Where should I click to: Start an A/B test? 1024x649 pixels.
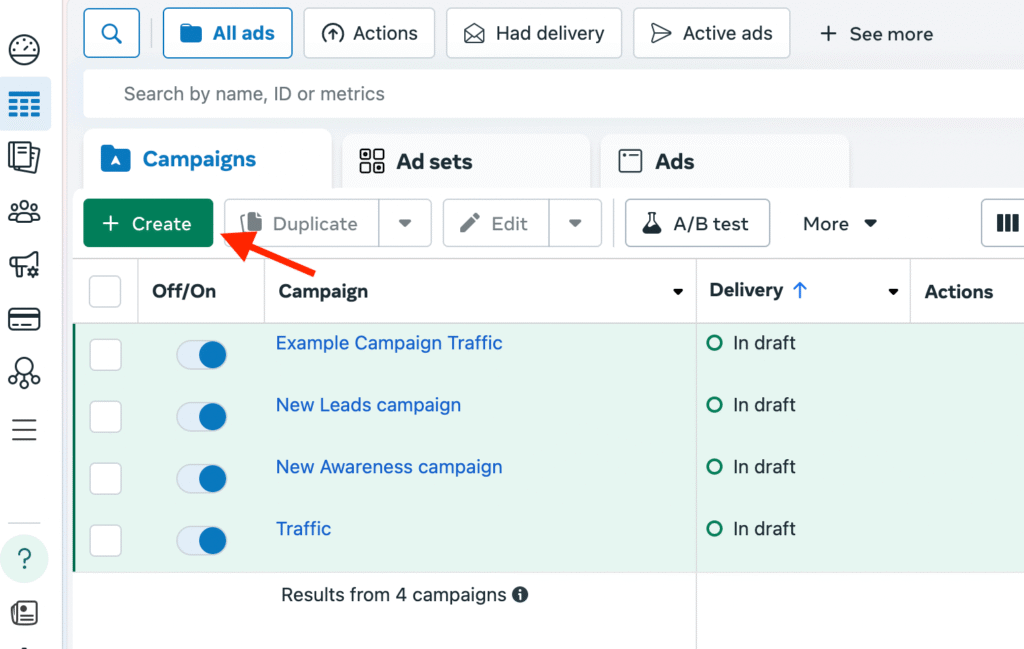pyautogui.click(x=697, y=223)
